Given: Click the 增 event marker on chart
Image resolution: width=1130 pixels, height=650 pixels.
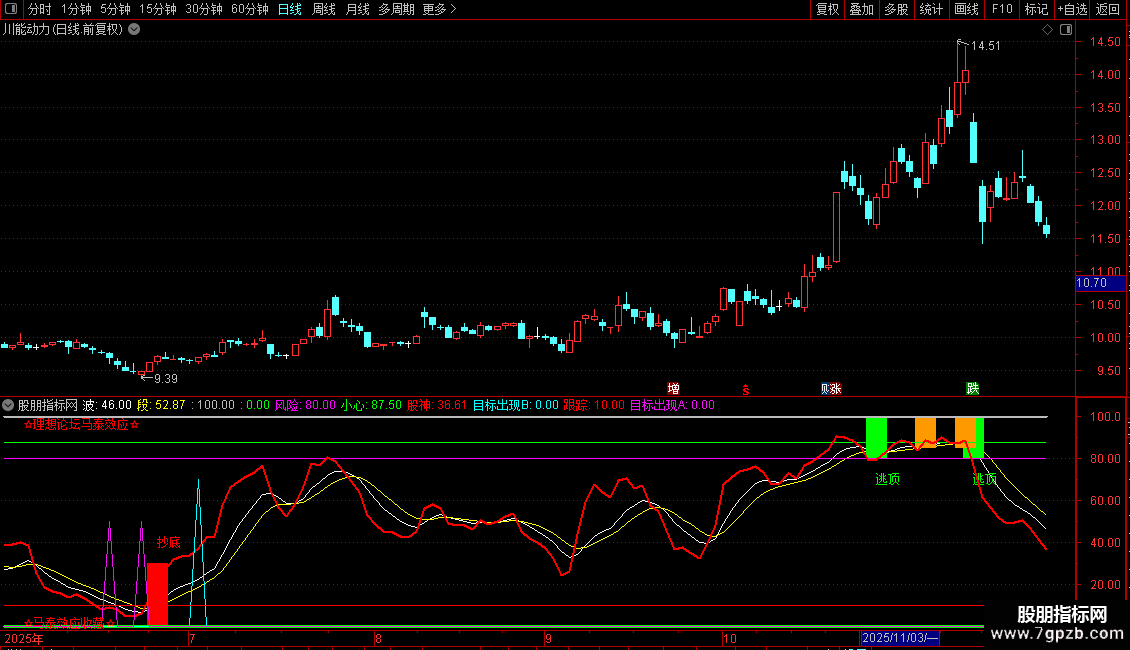Looking at the screenshot, I should click(673, 388).
